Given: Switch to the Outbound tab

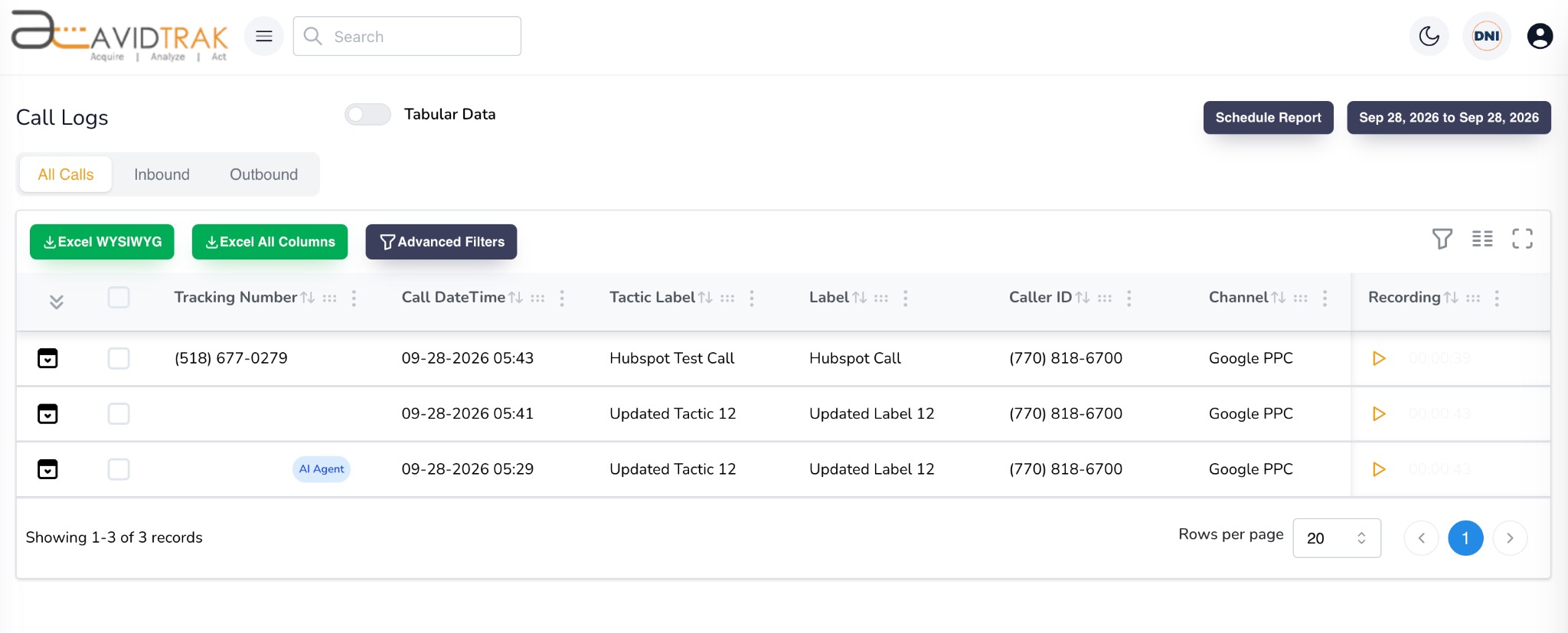Looking at the screenshot, I should 264,175.
